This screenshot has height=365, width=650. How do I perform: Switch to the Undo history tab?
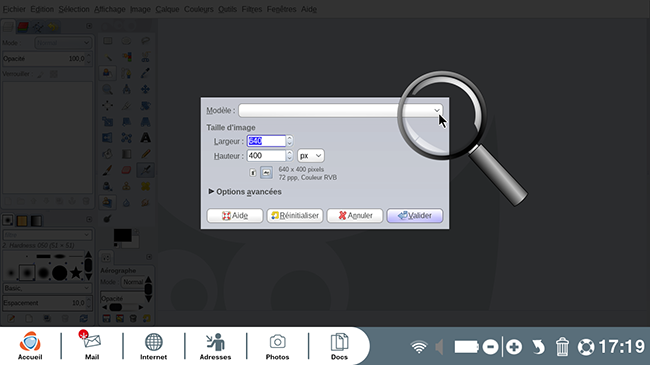[x=52, y=27]
